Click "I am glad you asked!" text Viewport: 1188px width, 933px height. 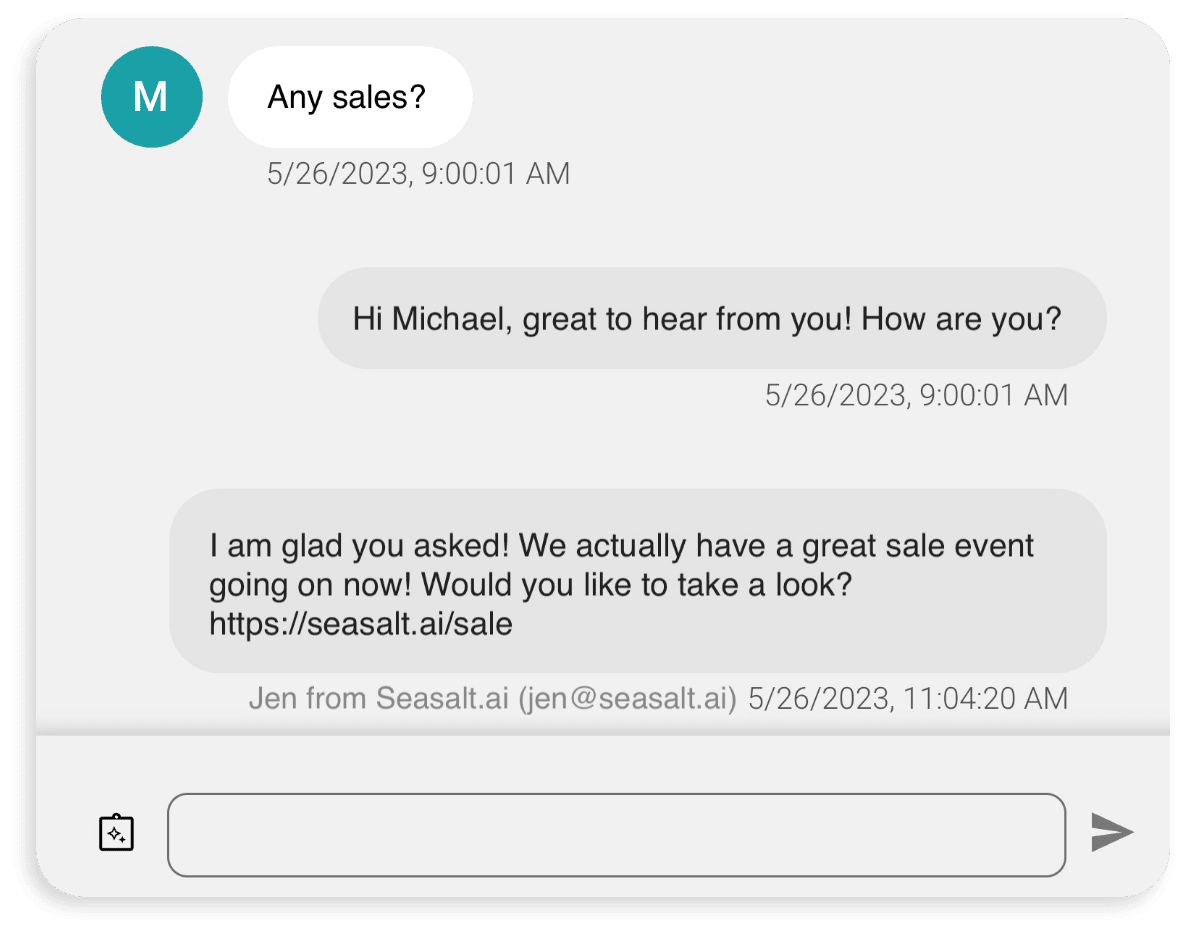pyautogui.click(x=359, y=546)
